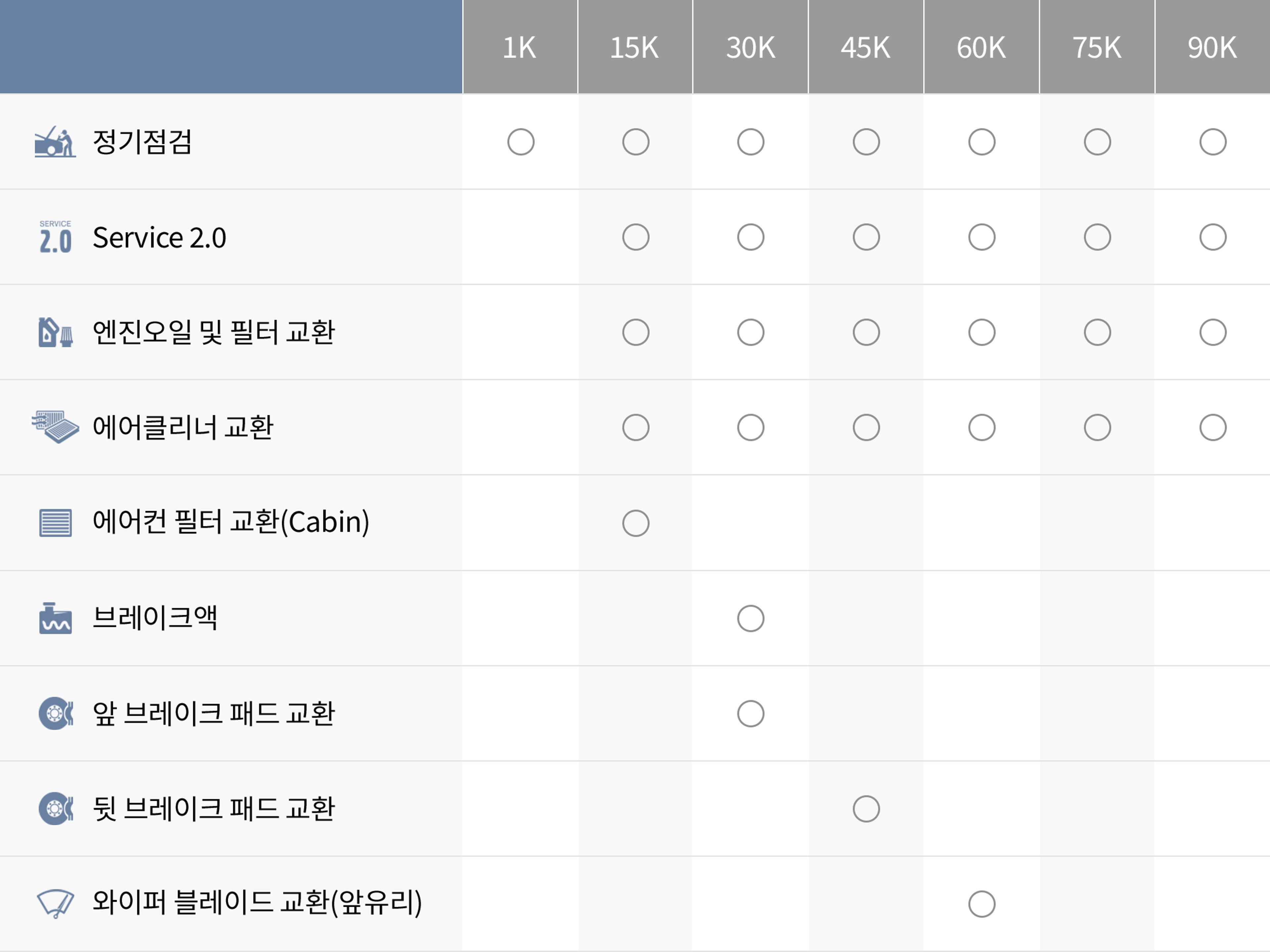Click the 엔진오일 및 필터 교환 label
The image size is (1270, 952).
(x=213, y=332)
